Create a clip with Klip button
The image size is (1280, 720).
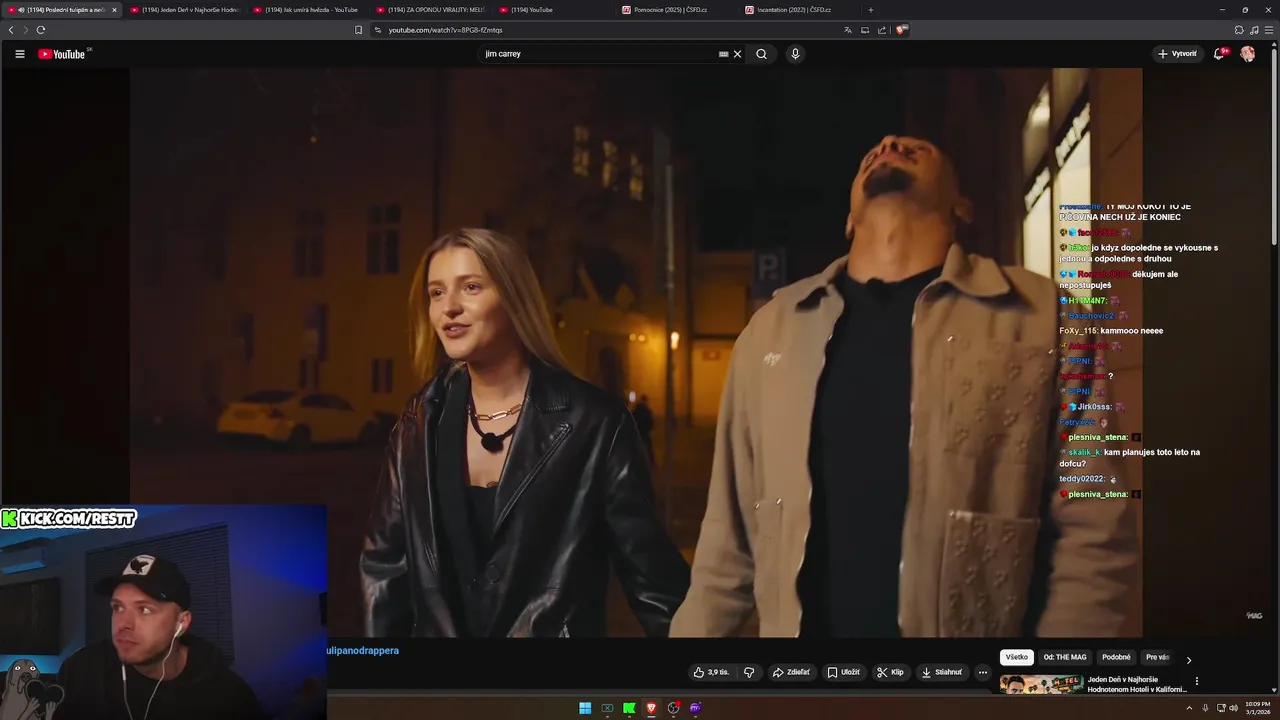click(891, 672)
